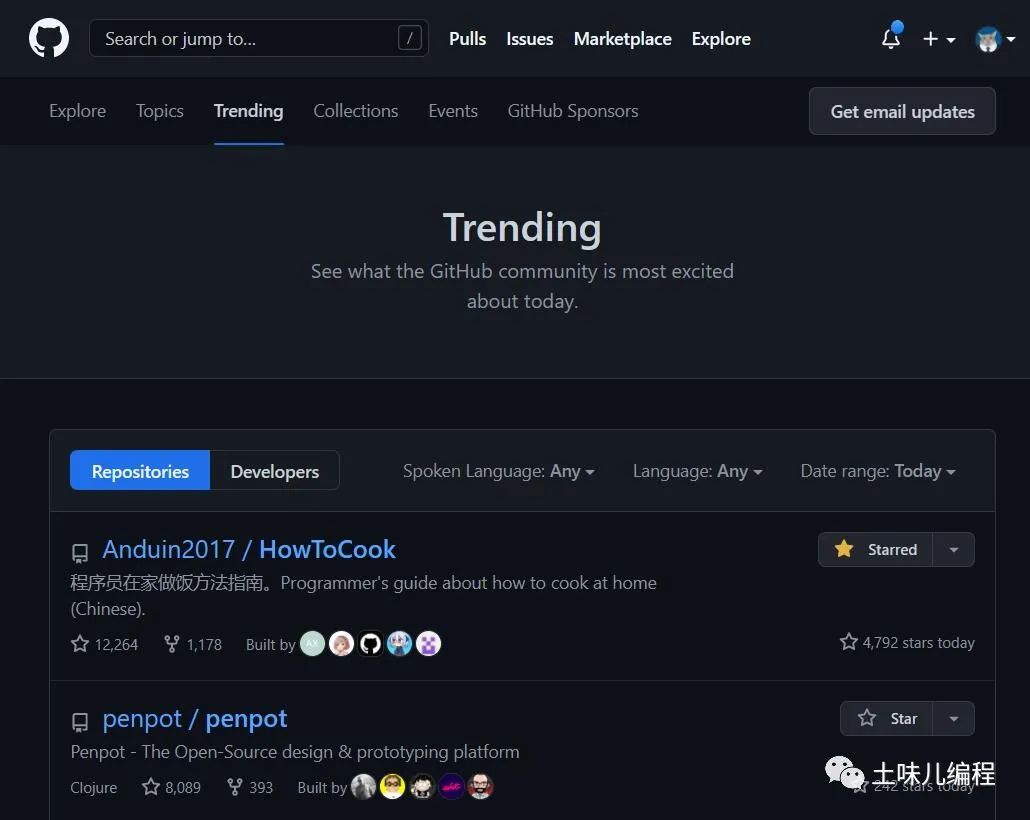Open second HowToCook contributor avatar
This screenshot has width=1030, height=820.
(341, 643)
